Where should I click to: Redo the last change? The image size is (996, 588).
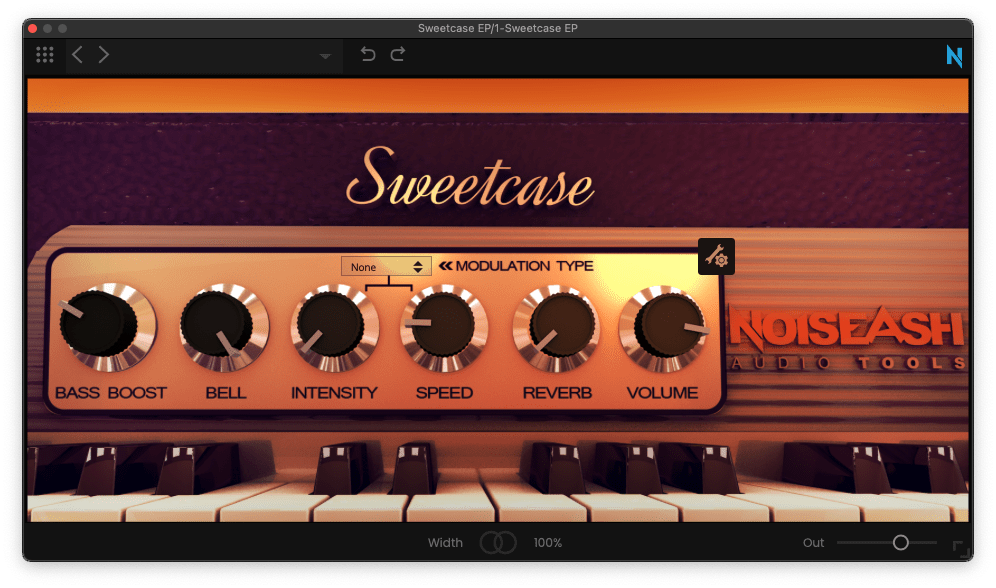[x=398, y=54]
